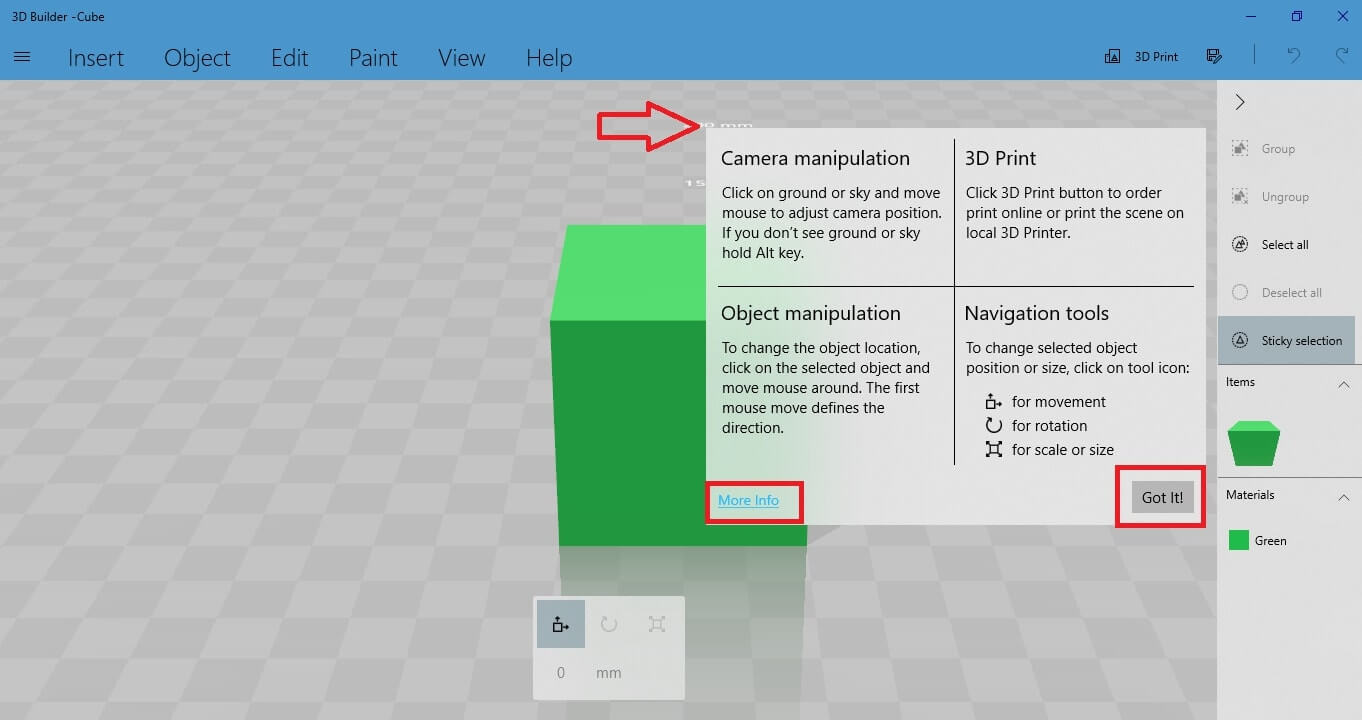Image resolution: width=1362 pixels, height=720 pixels.
Task: Open the Object menu
Action: 197,58
